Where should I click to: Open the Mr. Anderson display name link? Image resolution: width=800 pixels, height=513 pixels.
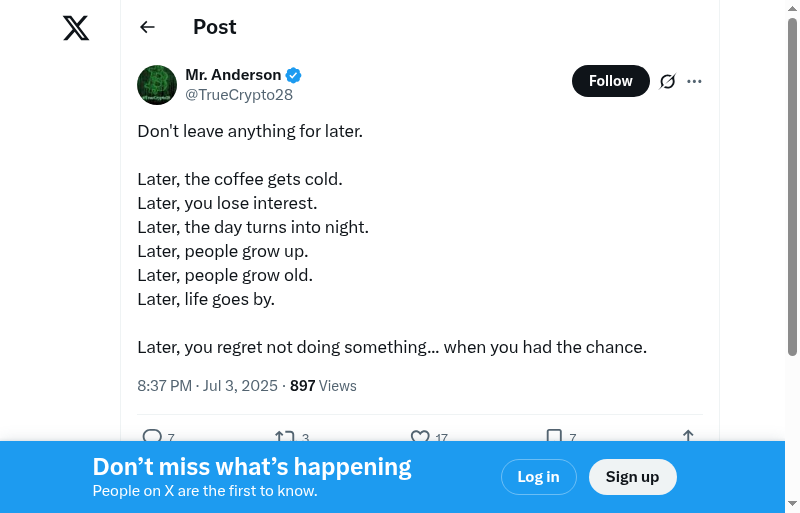click(x=233, y=75)
